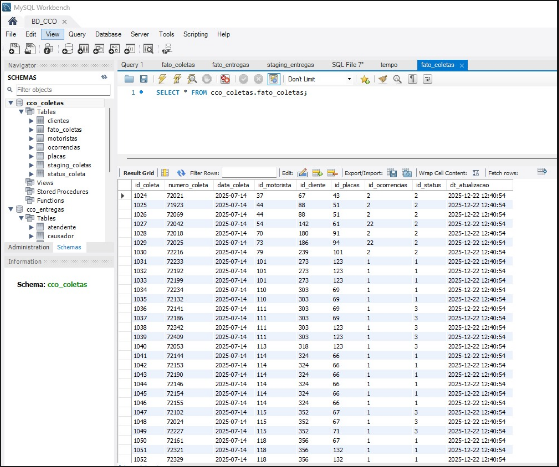Expand the fato_coletas table node
This screenshot has height=467, width=559.
[31, 130]
